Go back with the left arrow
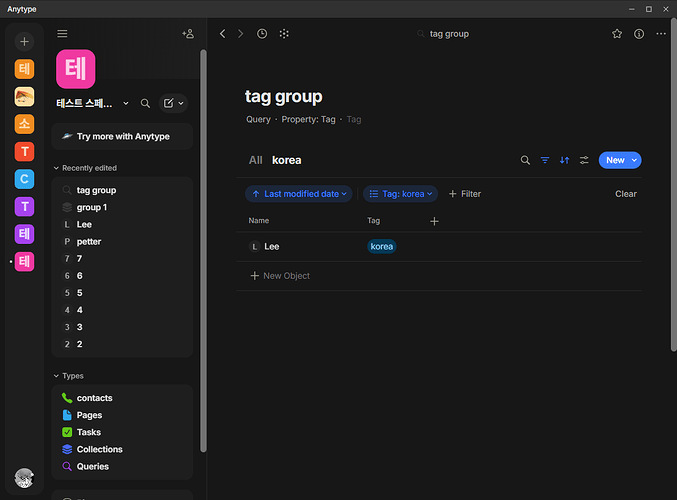 click(222, 34)
